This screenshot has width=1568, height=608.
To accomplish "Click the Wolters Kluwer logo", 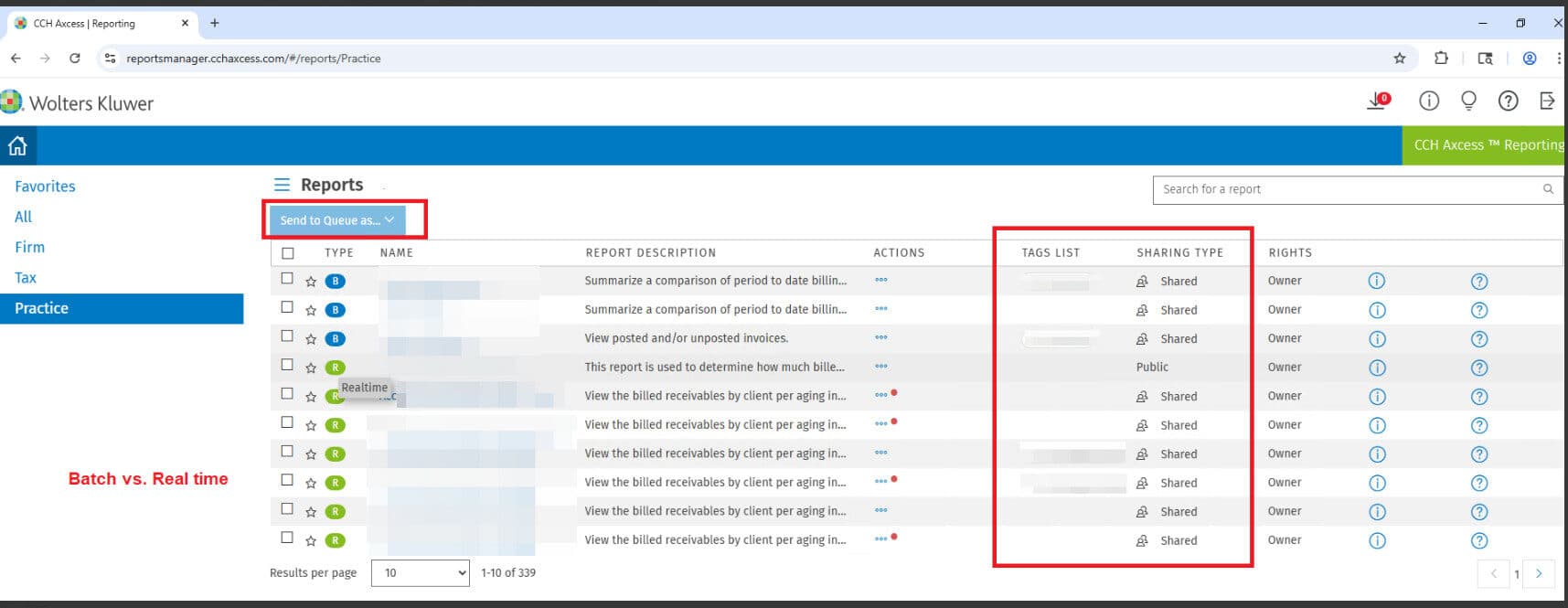I will (78, 102).
